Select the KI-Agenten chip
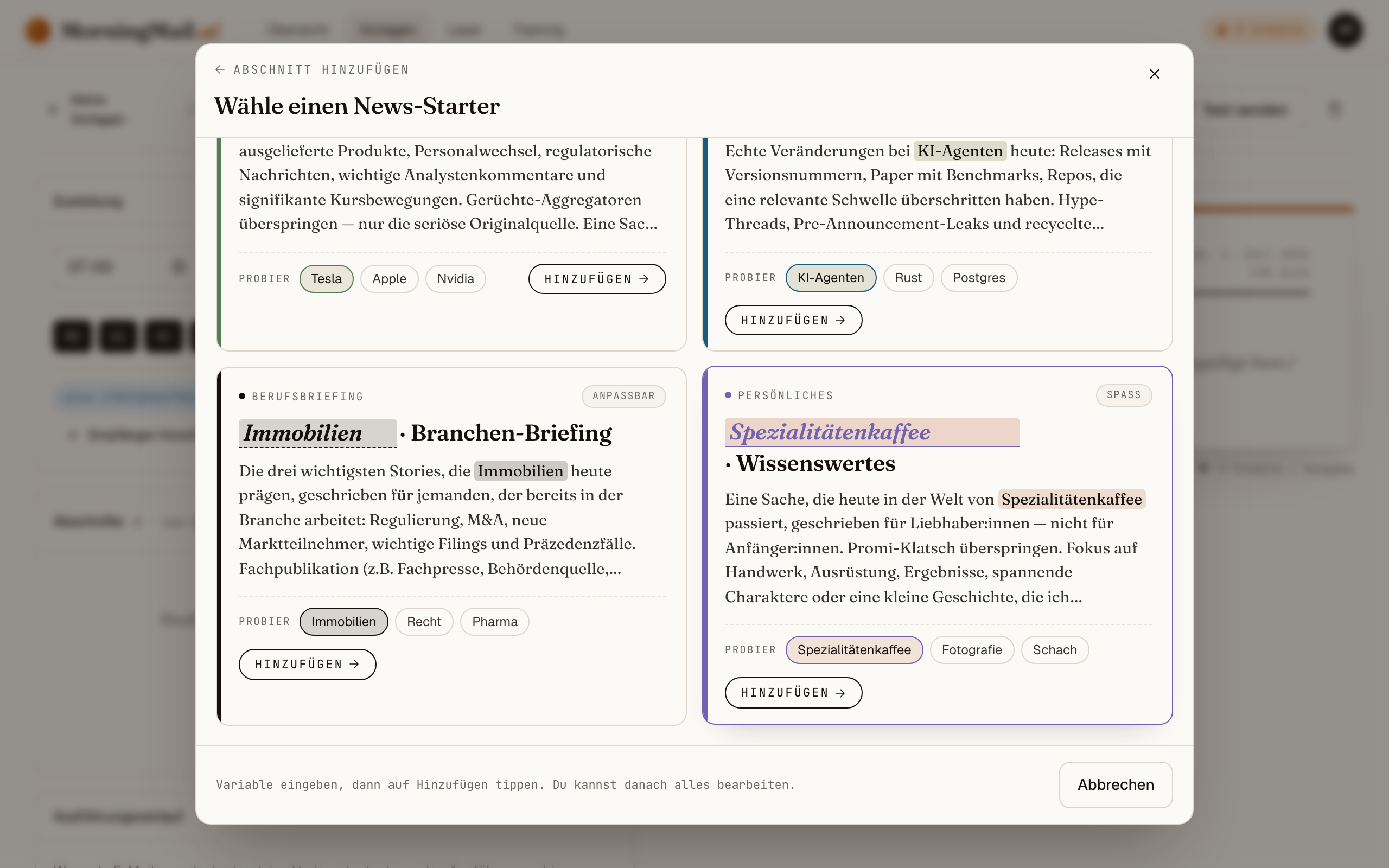The height and width of the screenshot is (868, 1389). 831,278
